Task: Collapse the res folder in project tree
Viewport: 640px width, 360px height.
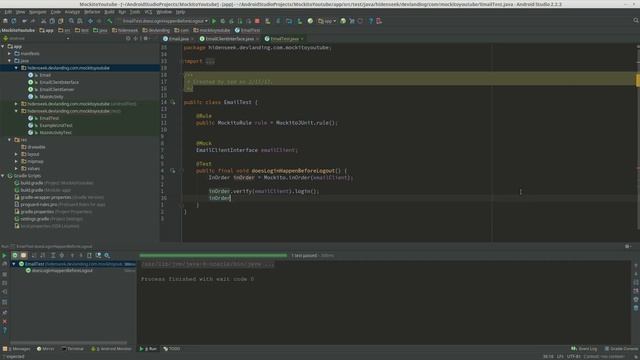Action: point(9,140)
